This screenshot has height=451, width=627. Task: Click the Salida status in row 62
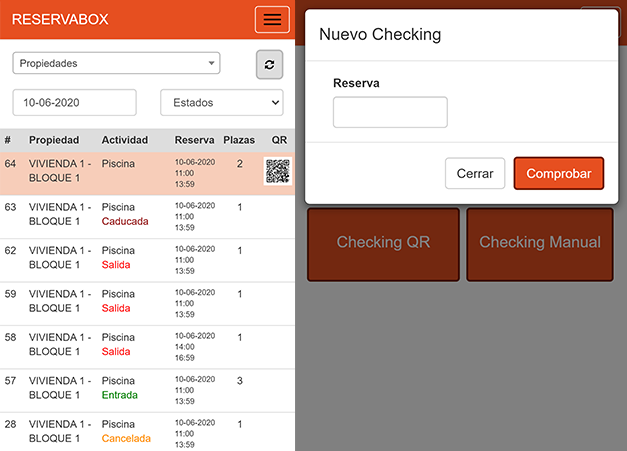[x=116, y=265]
